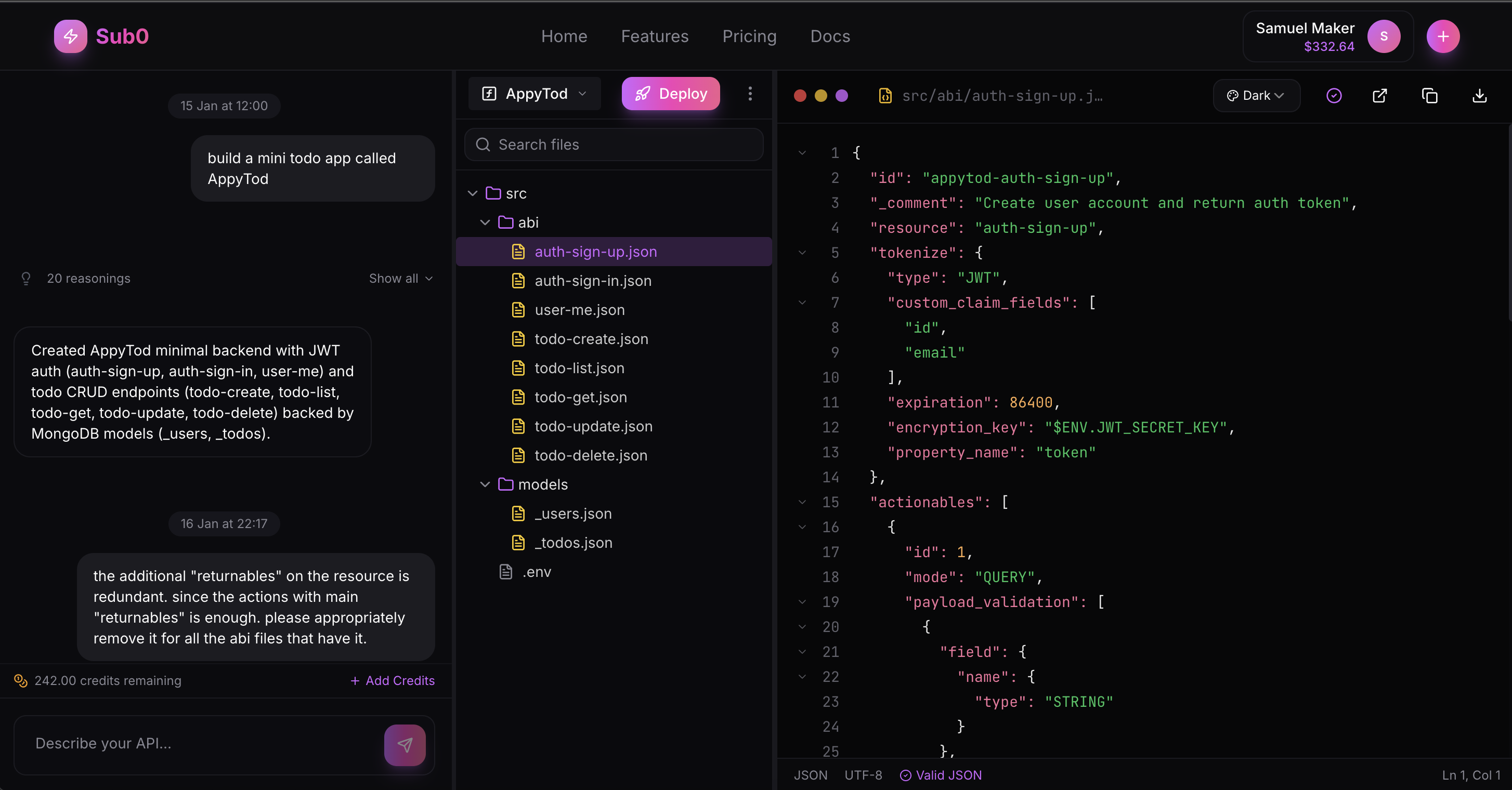The height and width of the screenshot is (790, 1512).
Task: Click the Add Credits link
Action: pyautogui.click(x=393, y=681)
